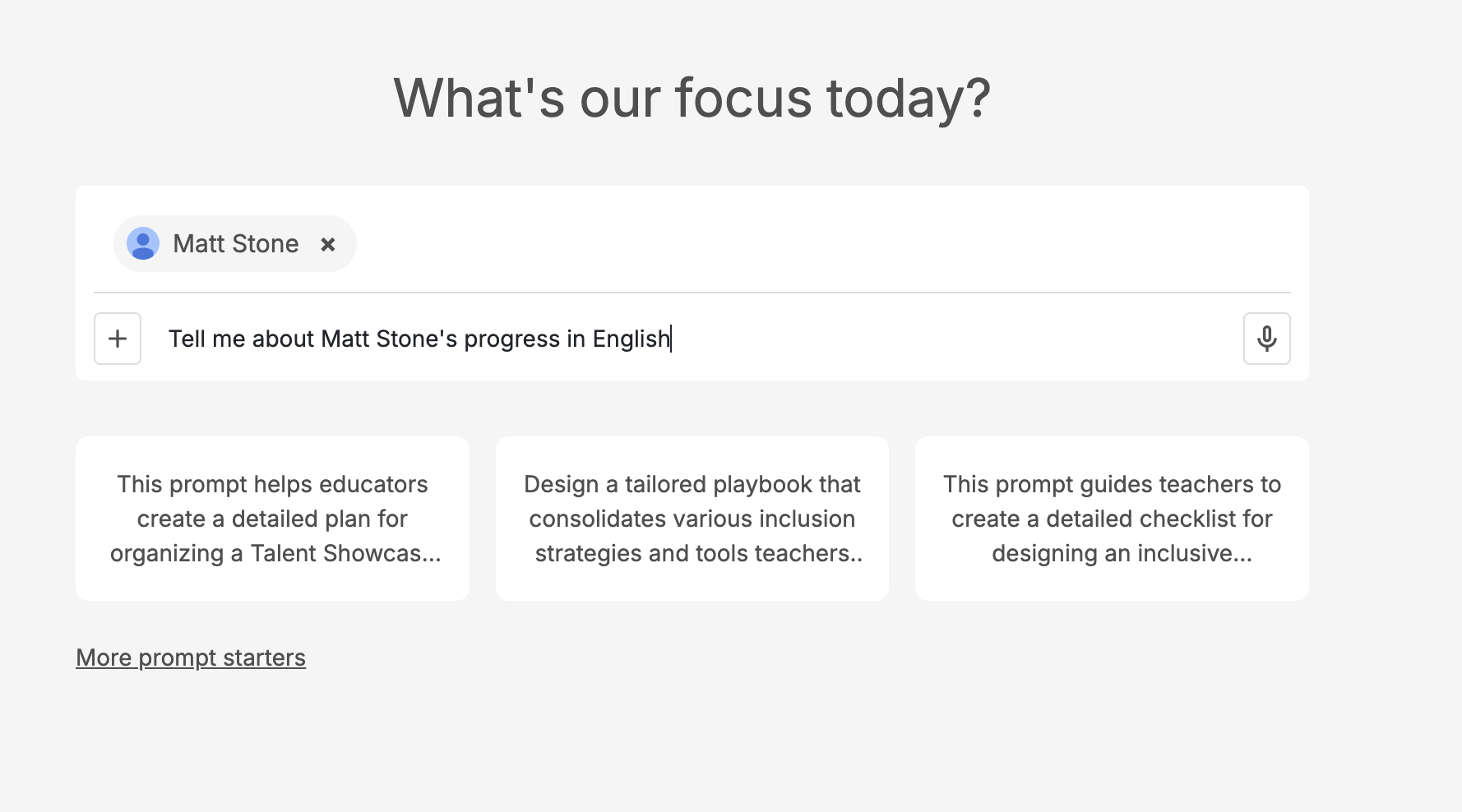The image size is (1462, 812).
Task: Choose the detailed checklist prompt card
Action: click(x=1112, y=519)
